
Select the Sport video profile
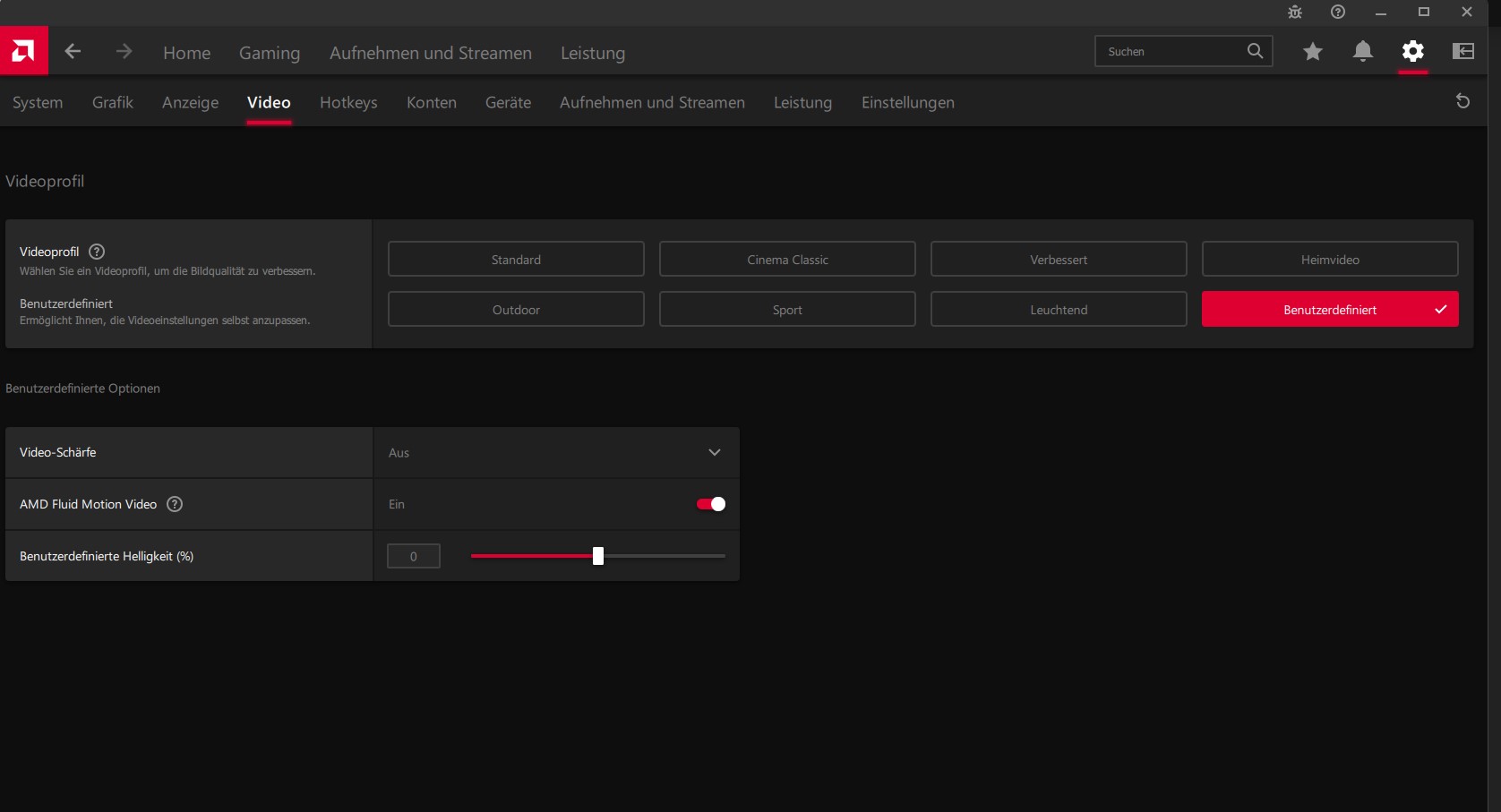(x=787, y=309)
